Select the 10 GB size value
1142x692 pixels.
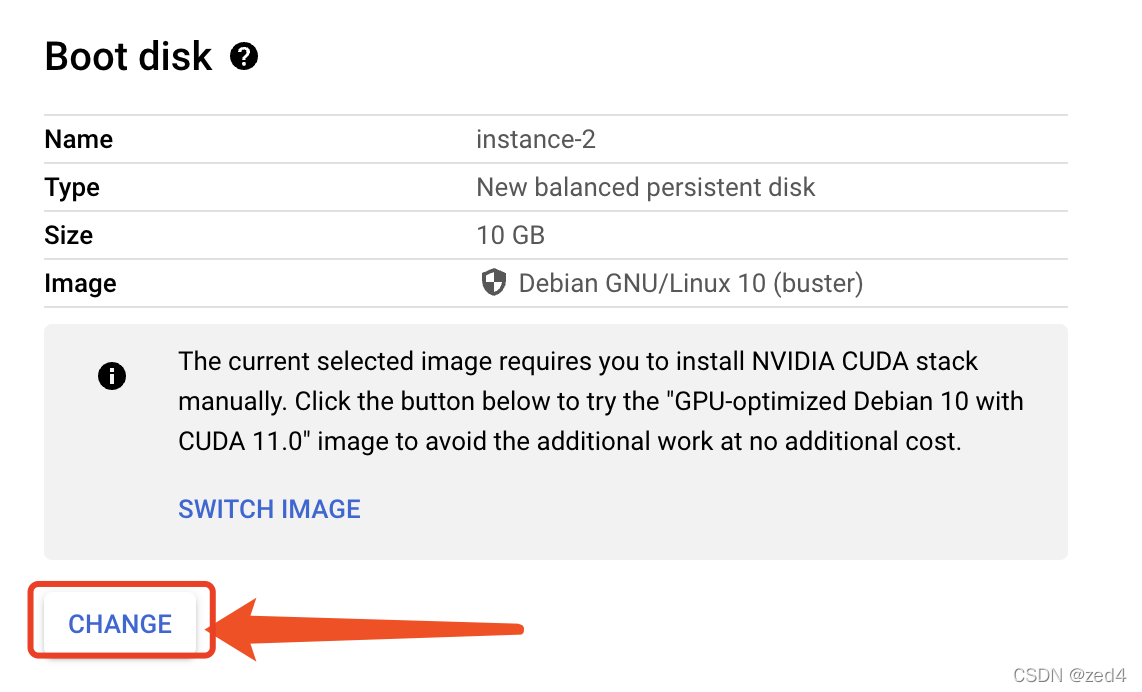(511, 235)
